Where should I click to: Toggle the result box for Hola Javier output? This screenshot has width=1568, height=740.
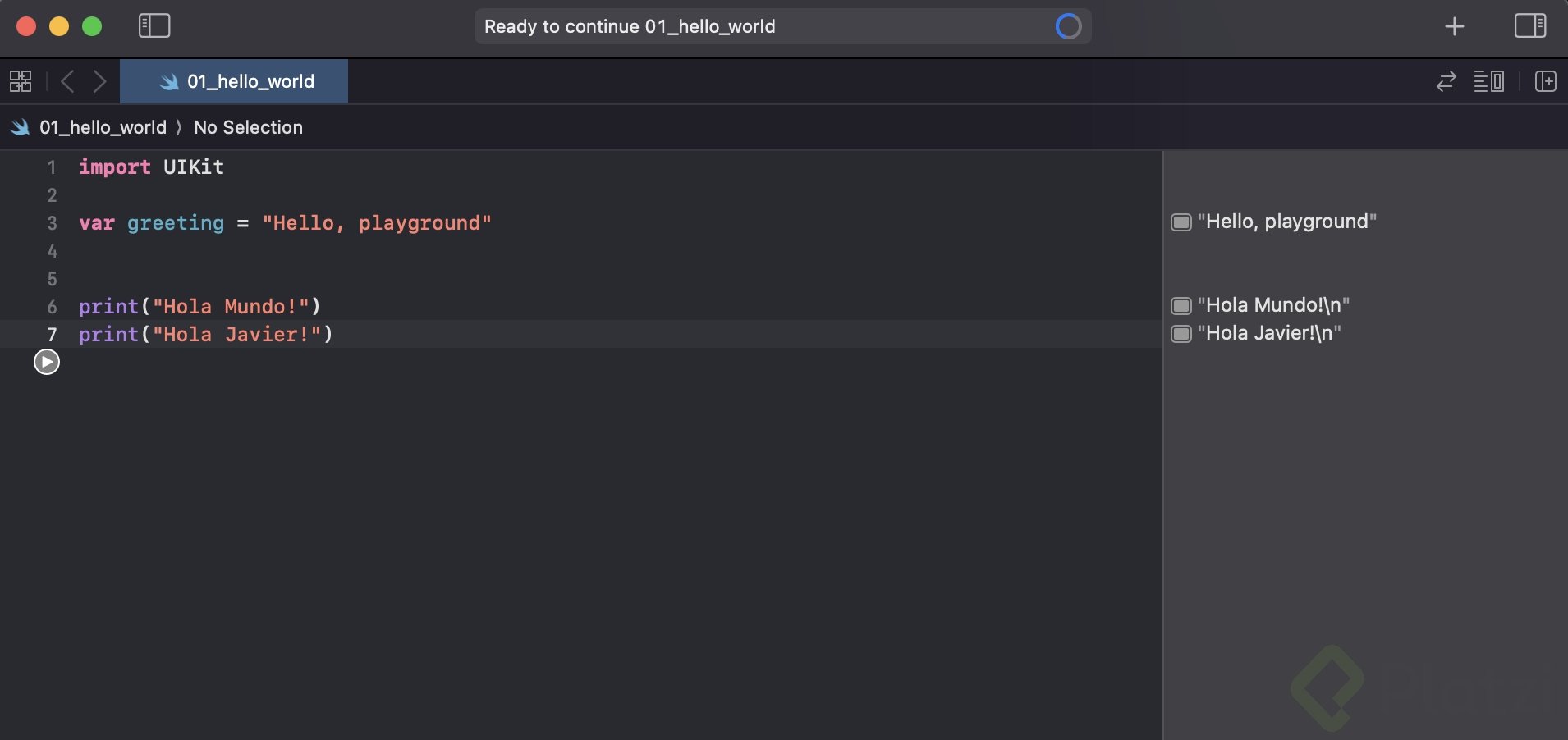[x=1181, y=335]
